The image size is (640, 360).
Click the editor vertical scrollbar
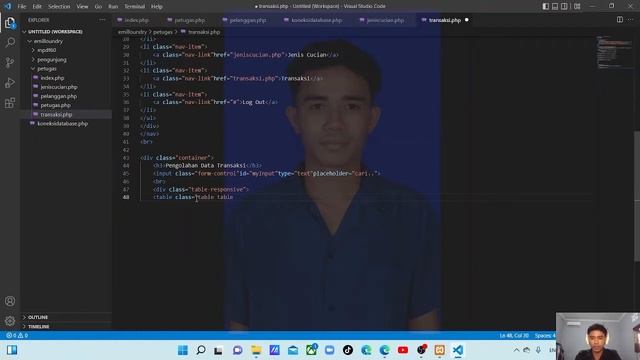click(637, 196)
